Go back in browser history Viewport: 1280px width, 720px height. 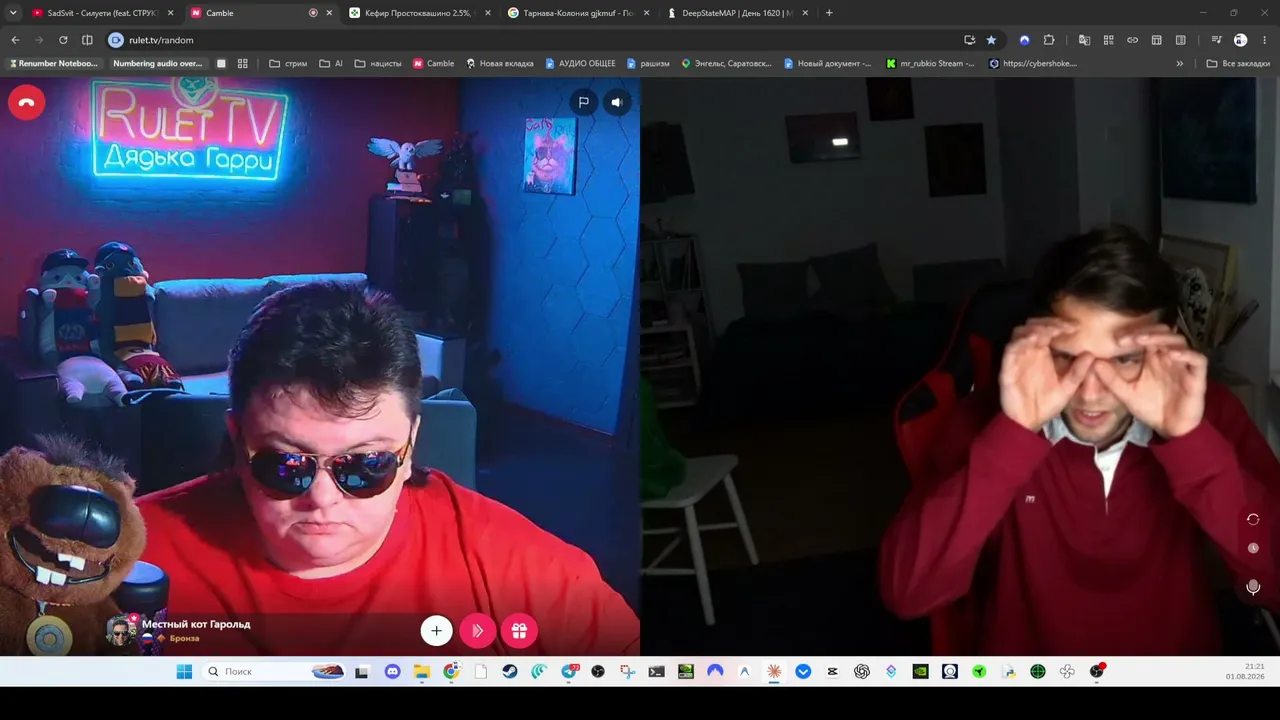[15, 40]
